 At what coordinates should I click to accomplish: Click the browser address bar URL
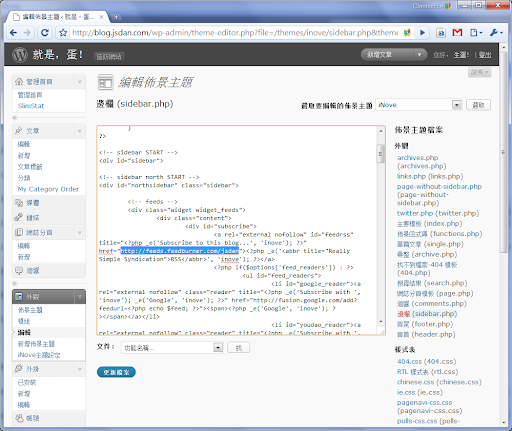point(235,33)
